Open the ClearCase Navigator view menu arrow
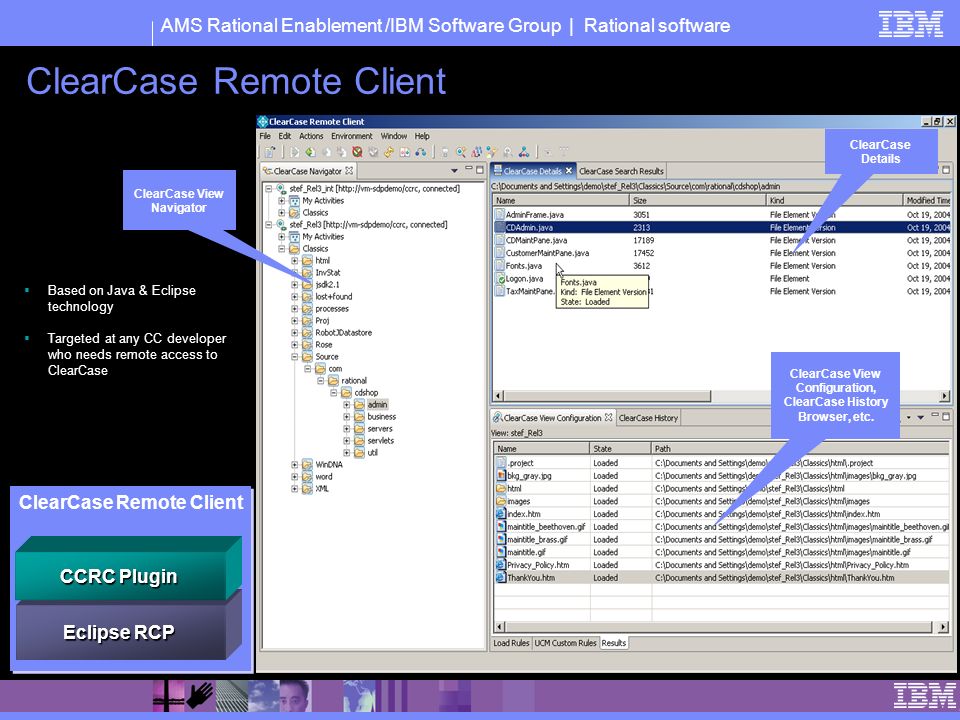960x720 pixels. (x=454, y=171)
